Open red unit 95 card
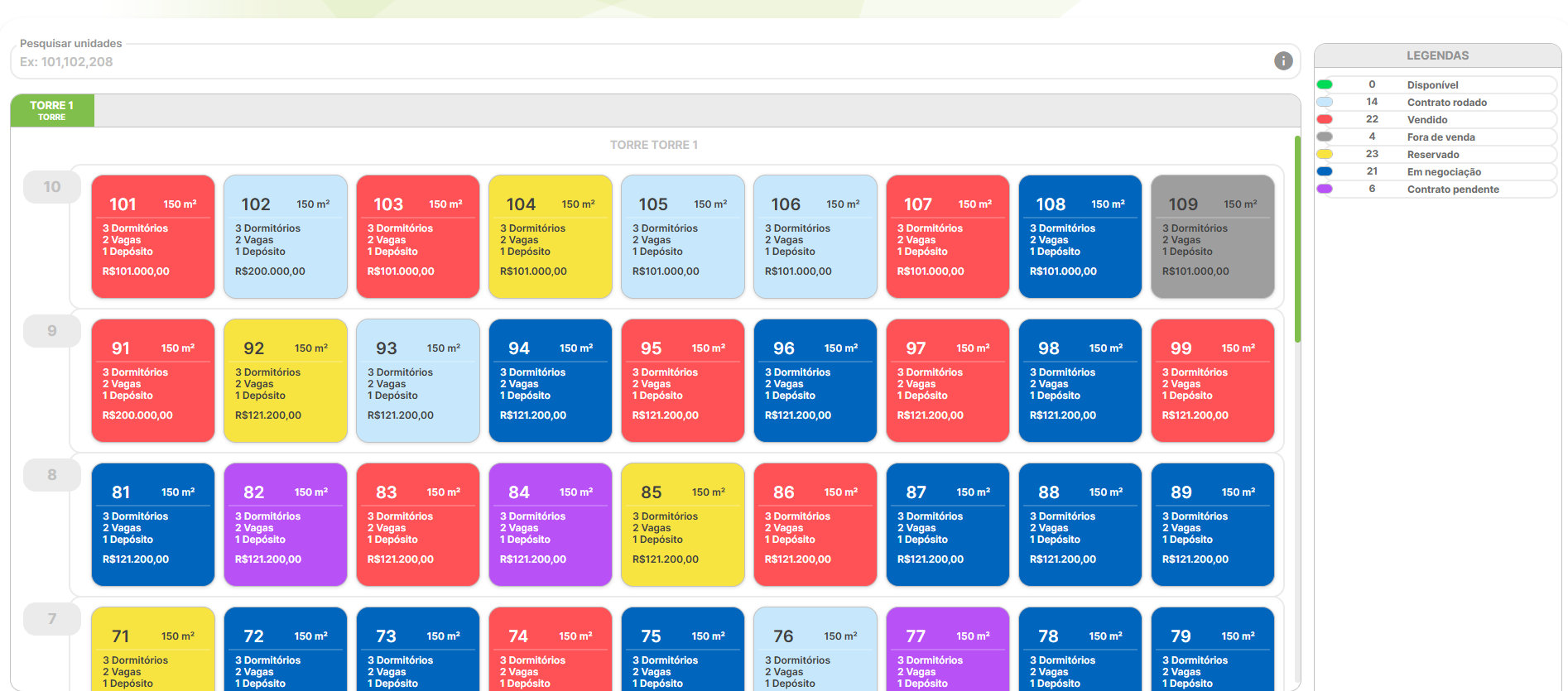The width and height of the screenshot is (1568, 691). 683,381
